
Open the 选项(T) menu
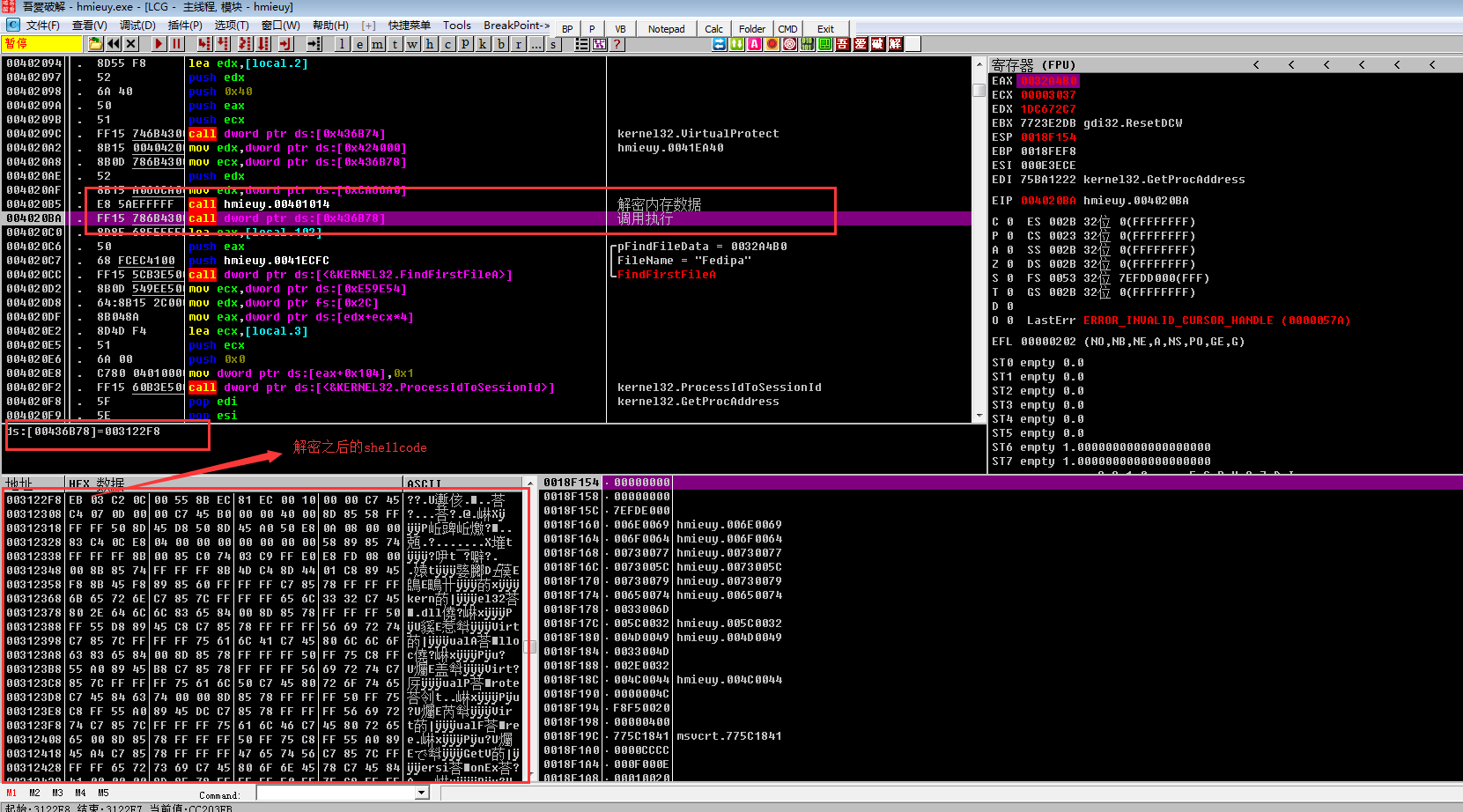(x=232, y=26)
